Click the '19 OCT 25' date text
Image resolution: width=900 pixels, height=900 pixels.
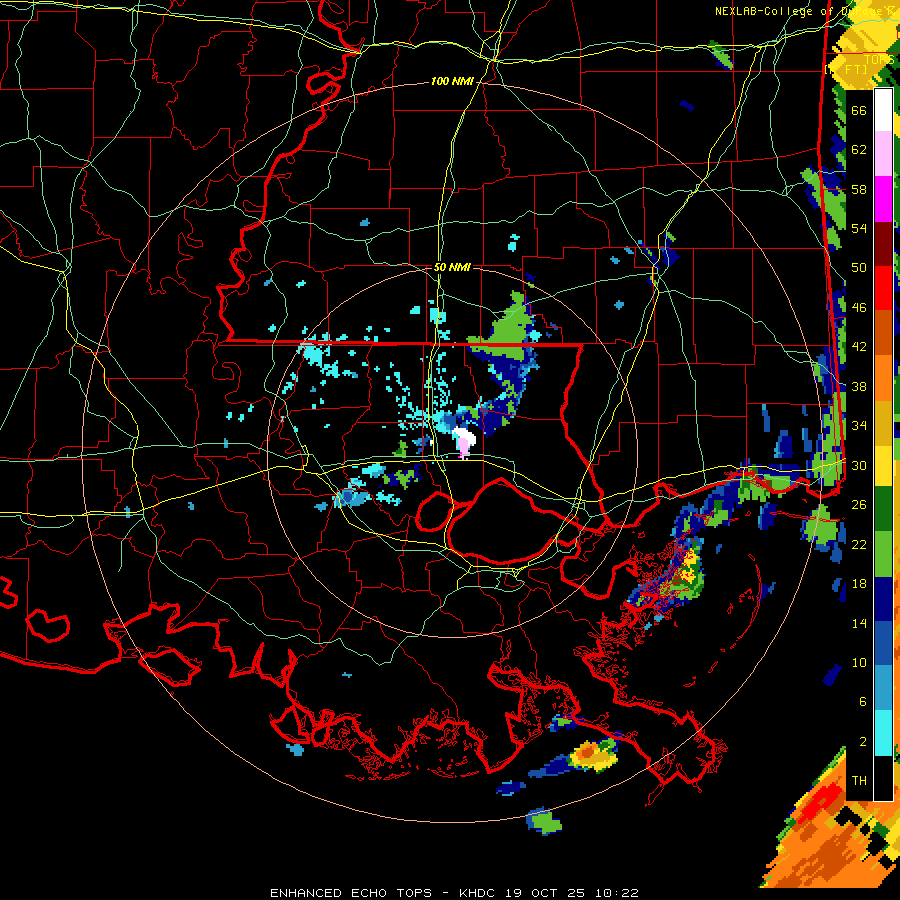pos(546,893)
